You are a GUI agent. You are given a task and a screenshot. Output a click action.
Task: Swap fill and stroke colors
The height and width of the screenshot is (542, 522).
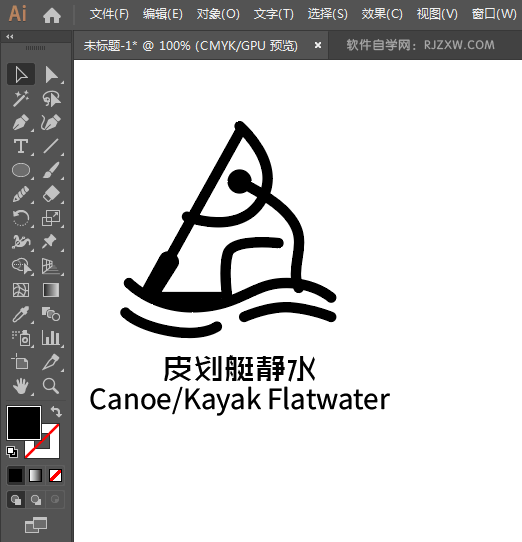coord(56,412)
